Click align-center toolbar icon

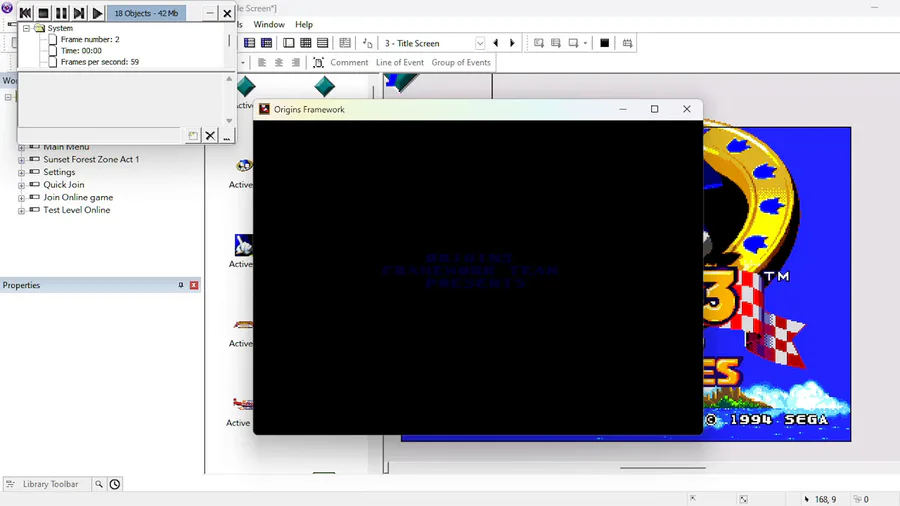(x=278, y=63)
